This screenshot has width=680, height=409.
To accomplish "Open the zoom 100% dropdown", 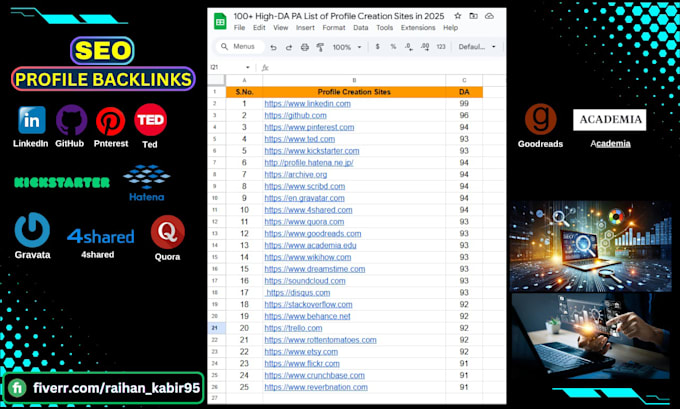I will (347, 47).
